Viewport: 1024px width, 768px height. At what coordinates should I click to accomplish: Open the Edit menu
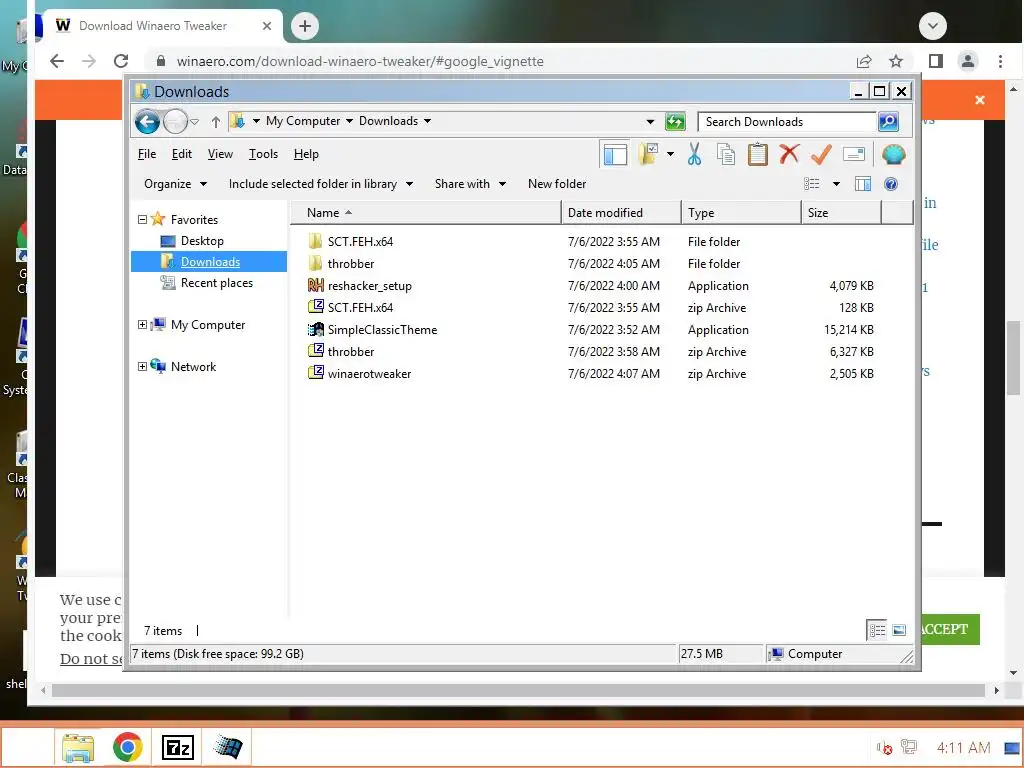pos(182,154)
